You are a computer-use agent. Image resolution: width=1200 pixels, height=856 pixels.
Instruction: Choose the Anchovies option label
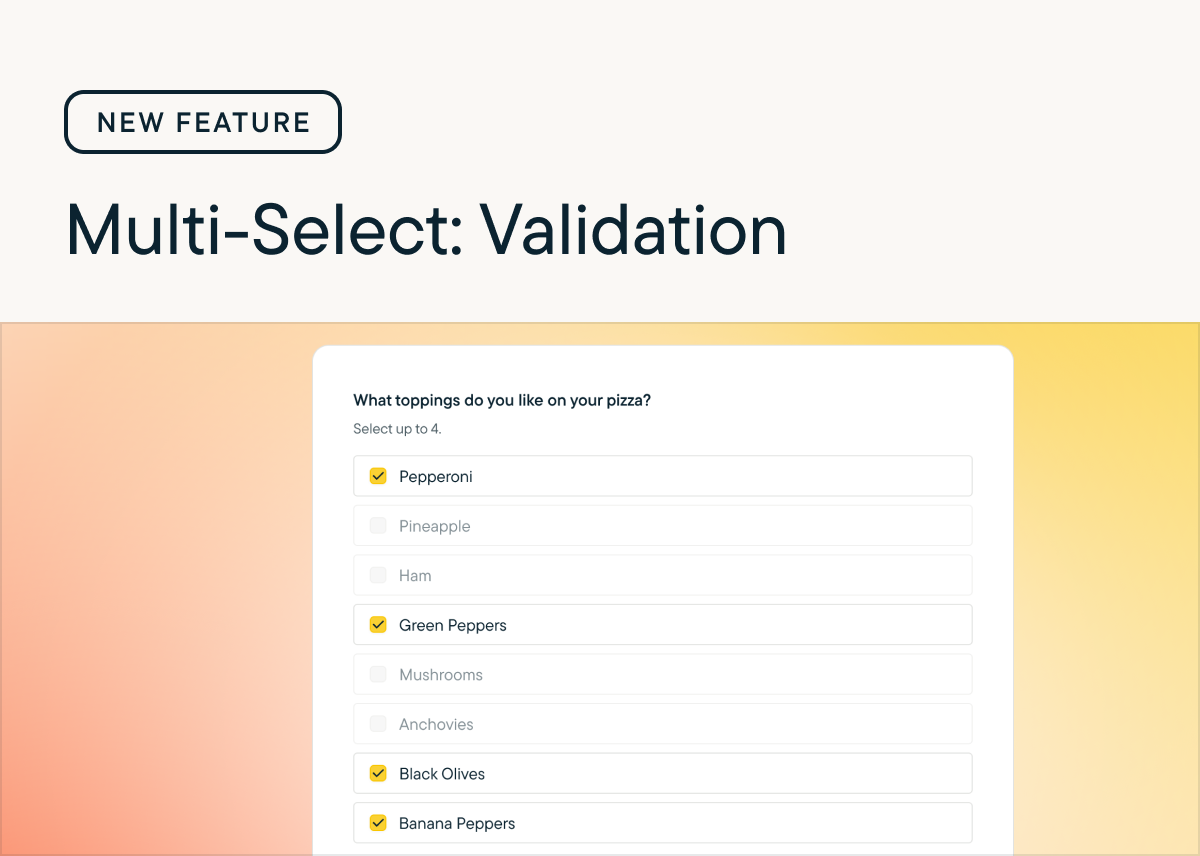(436, 724)
